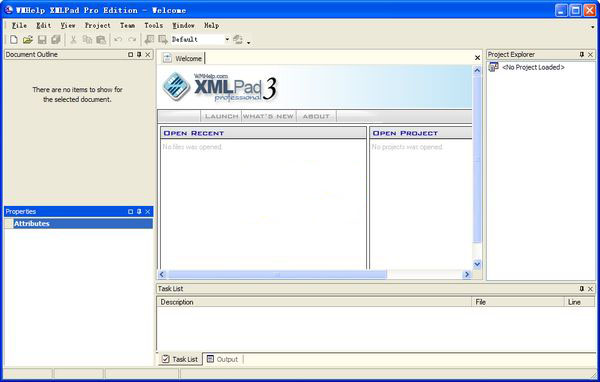Image resolution: width=600 pixels, height=382 pixels.
Task: Float the Document Outline panel
Action: (x=130, y=55)
